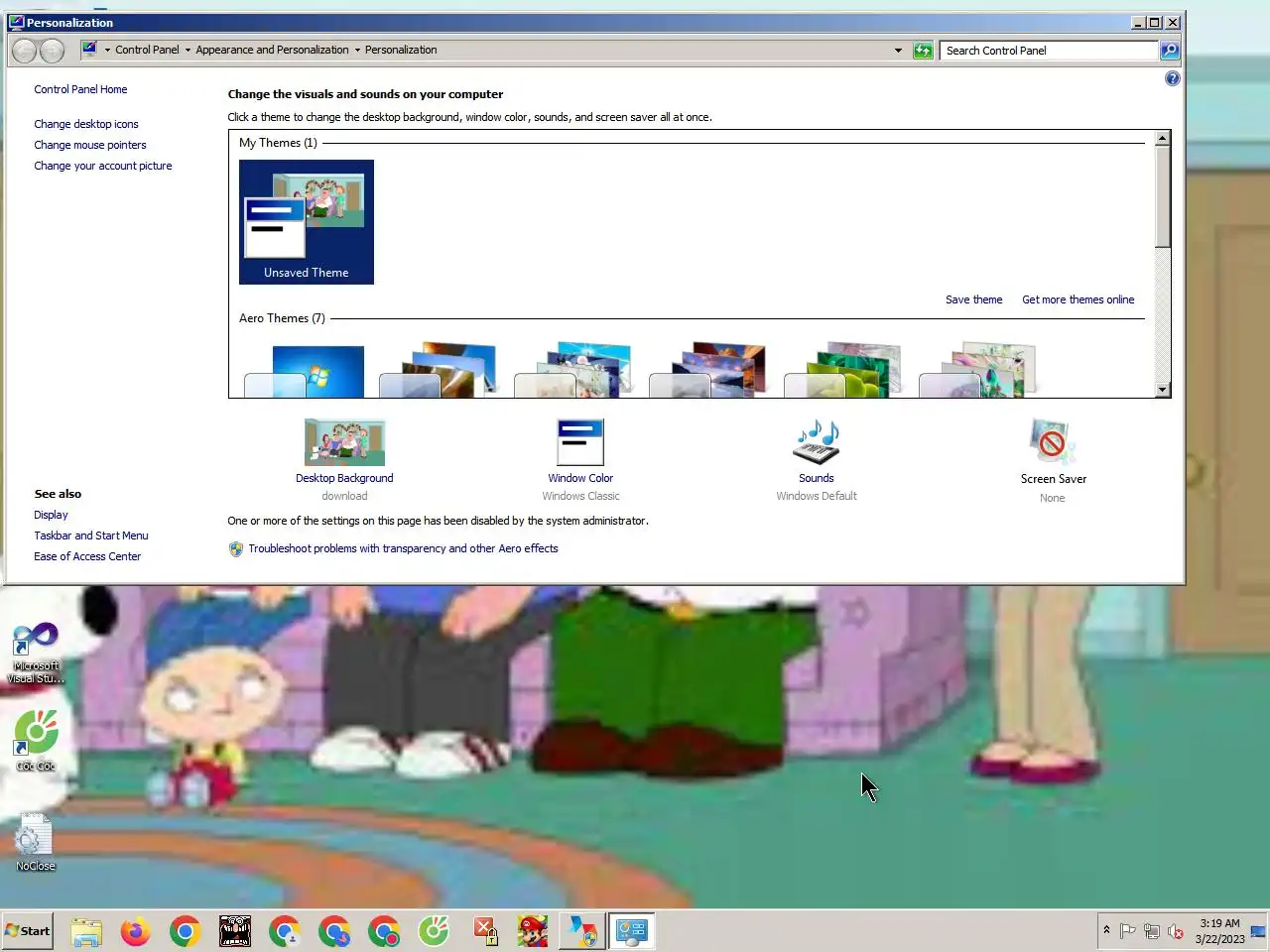
Task: Open Help via blue question mark icon
Action: point(1172,78)
